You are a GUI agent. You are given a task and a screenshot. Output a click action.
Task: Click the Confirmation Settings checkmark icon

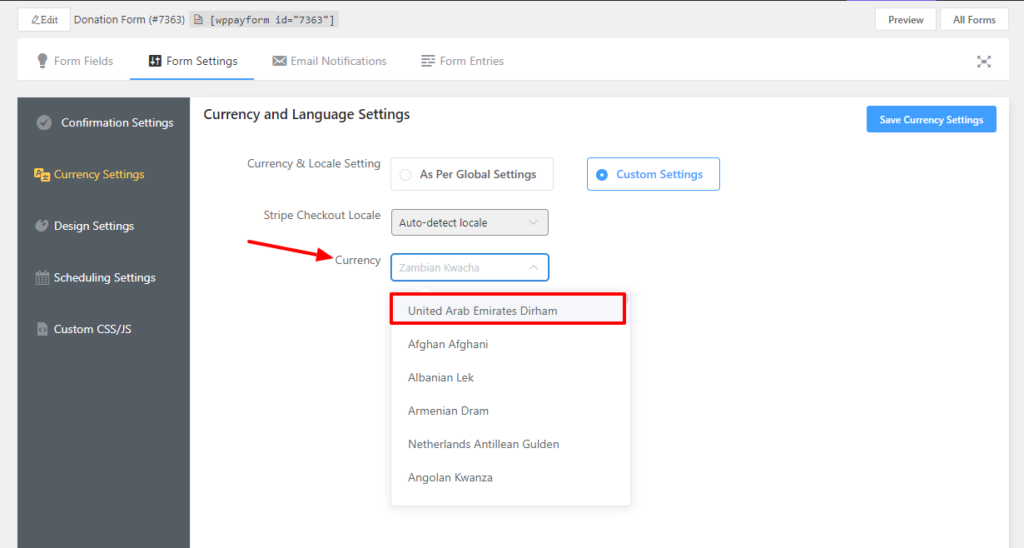tap(44, 123)
